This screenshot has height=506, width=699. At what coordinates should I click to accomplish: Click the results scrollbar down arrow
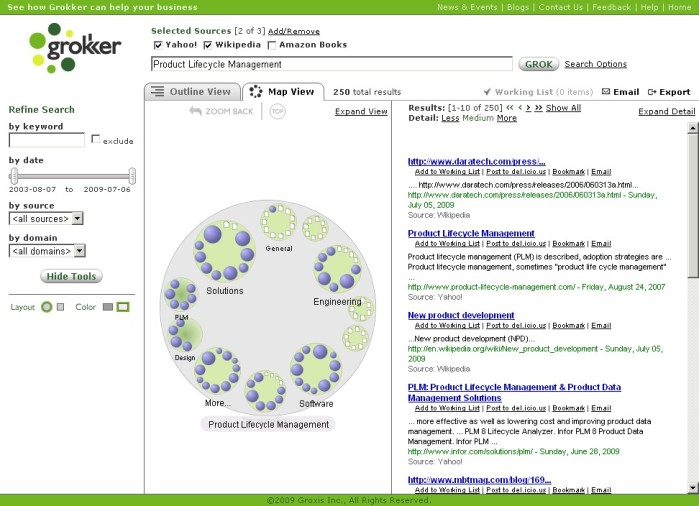(692, 488)
